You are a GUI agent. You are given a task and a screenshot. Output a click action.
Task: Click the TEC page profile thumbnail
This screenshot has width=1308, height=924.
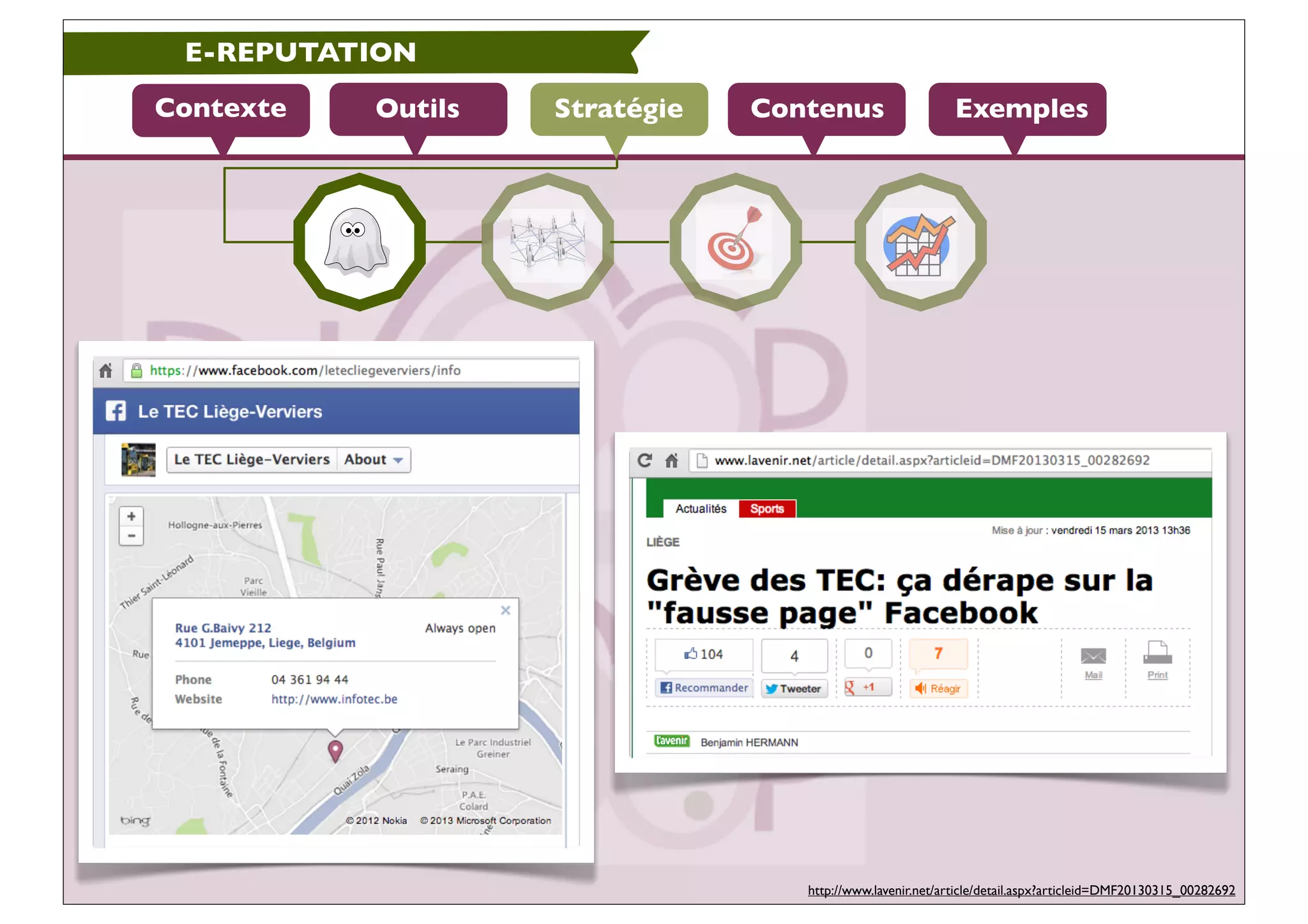[139, 460]
